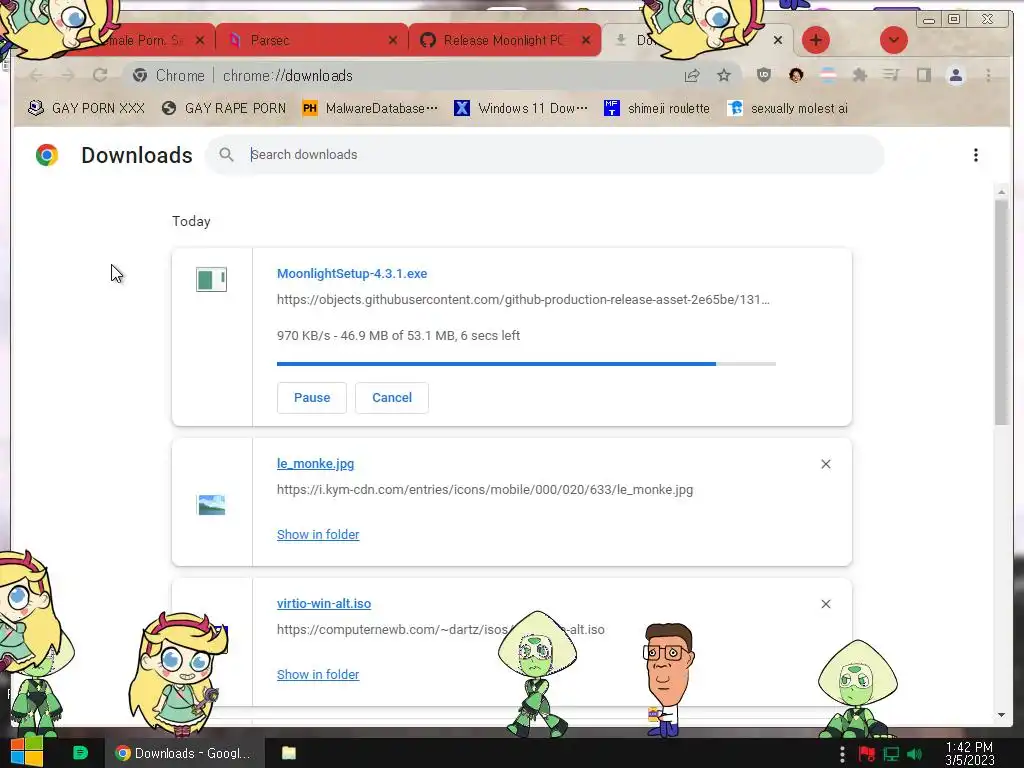Click the Search downloads field

[x=545, y=155]
